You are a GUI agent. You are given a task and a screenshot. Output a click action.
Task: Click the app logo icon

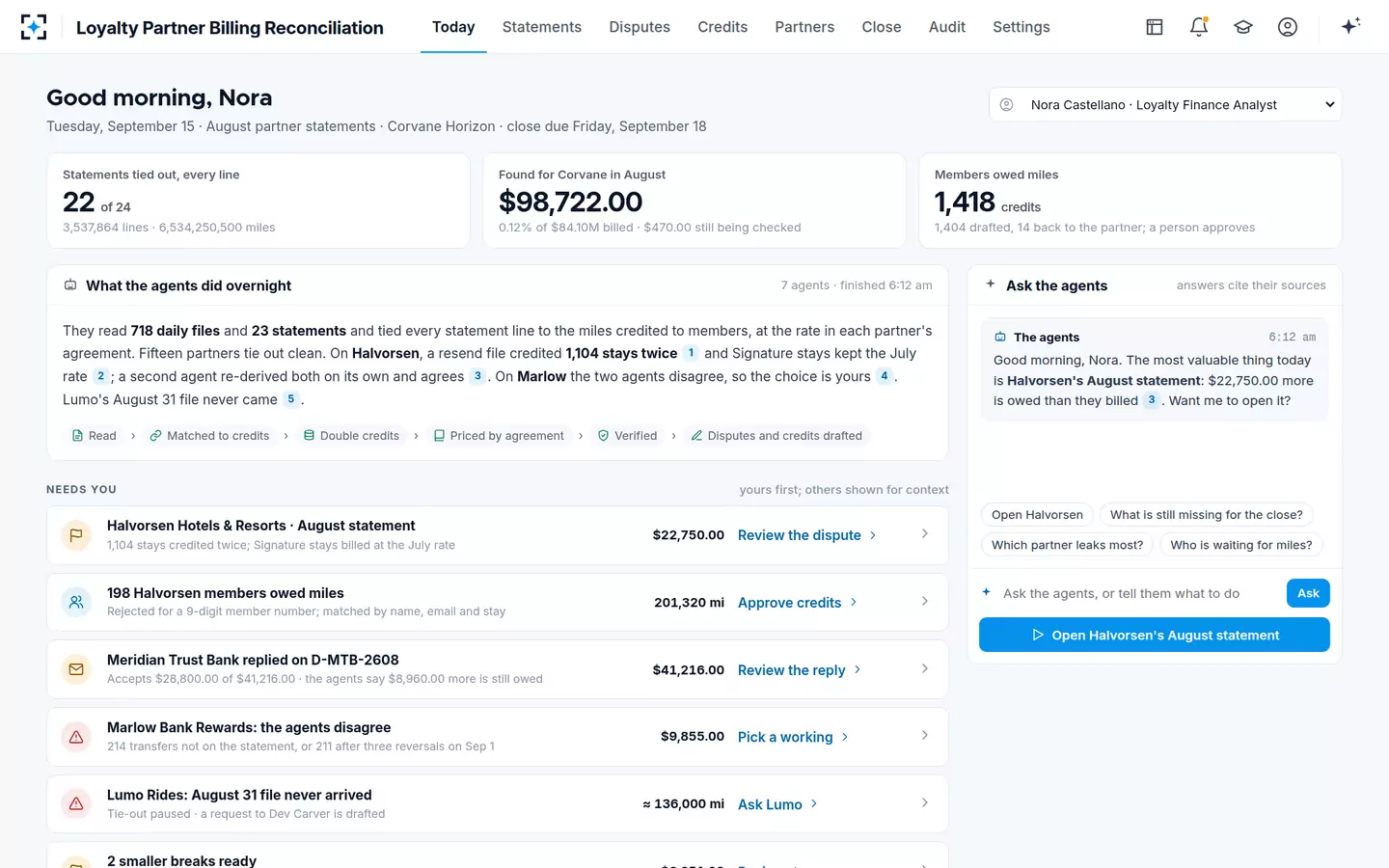coord(34,27)
